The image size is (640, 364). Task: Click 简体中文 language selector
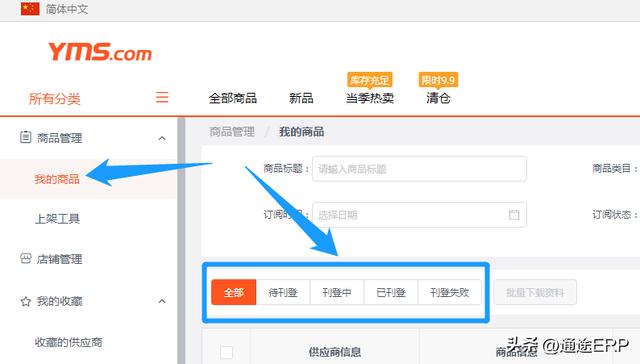tap(67, 9)
